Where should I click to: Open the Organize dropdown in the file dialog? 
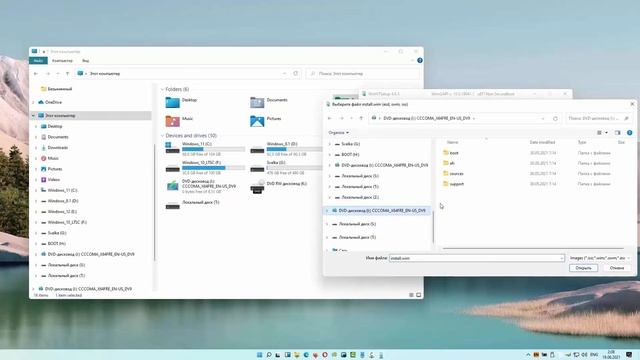338,133
